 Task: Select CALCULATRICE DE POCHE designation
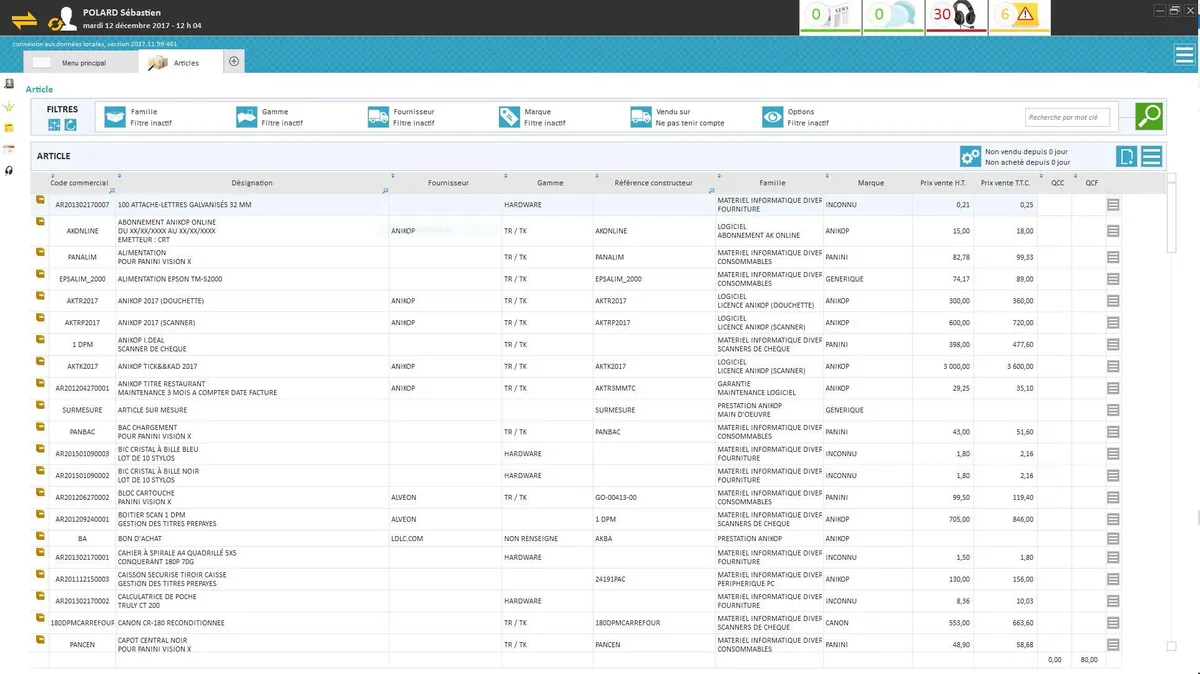point(252,600)
